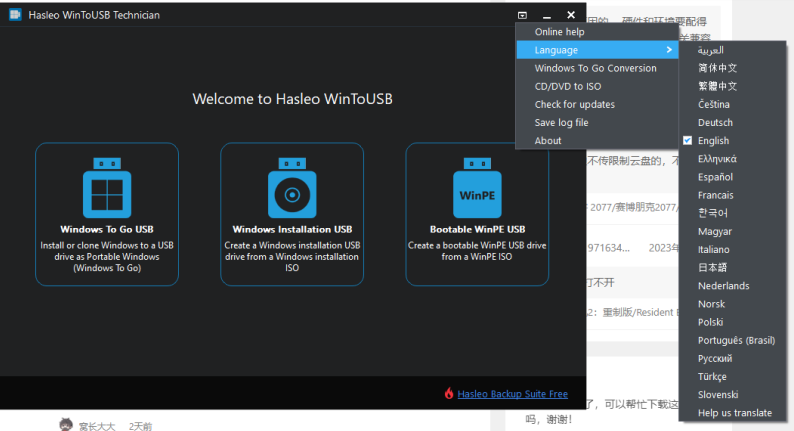Click the flame icon beside Hasleo Backup Suite

click(x=449, y=394)
